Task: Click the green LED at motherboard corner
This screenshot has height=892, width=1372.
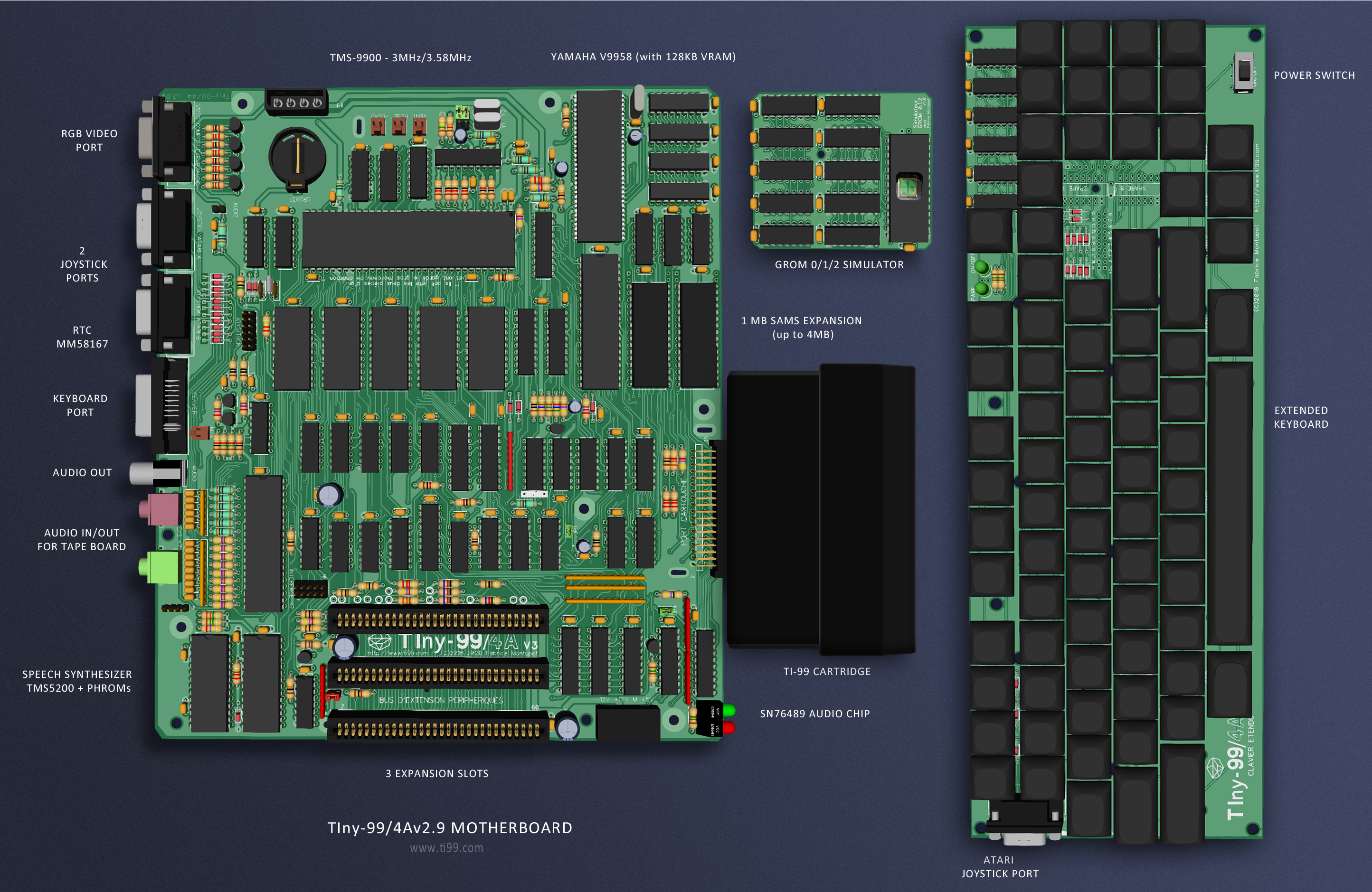Action: (x=729, y=710)
